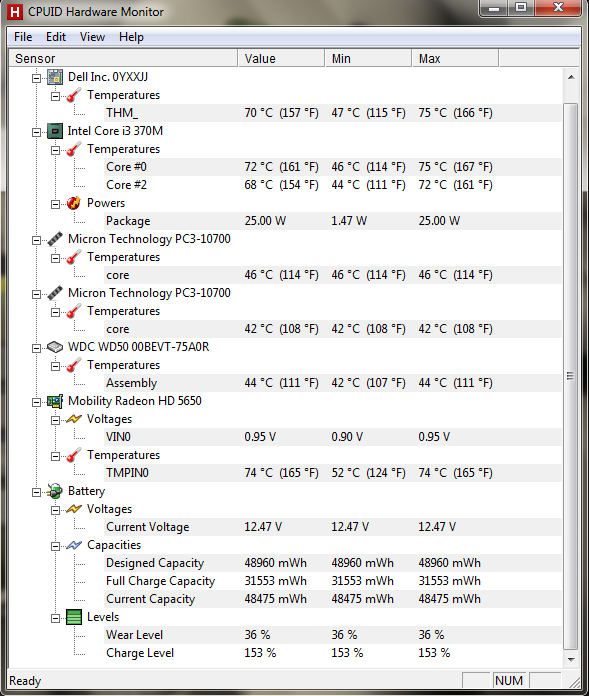This screenshot has height=696, width=589.
Task: Click the voltage icon under Mobility Radeon HD 5650
Action: (74, 419)
